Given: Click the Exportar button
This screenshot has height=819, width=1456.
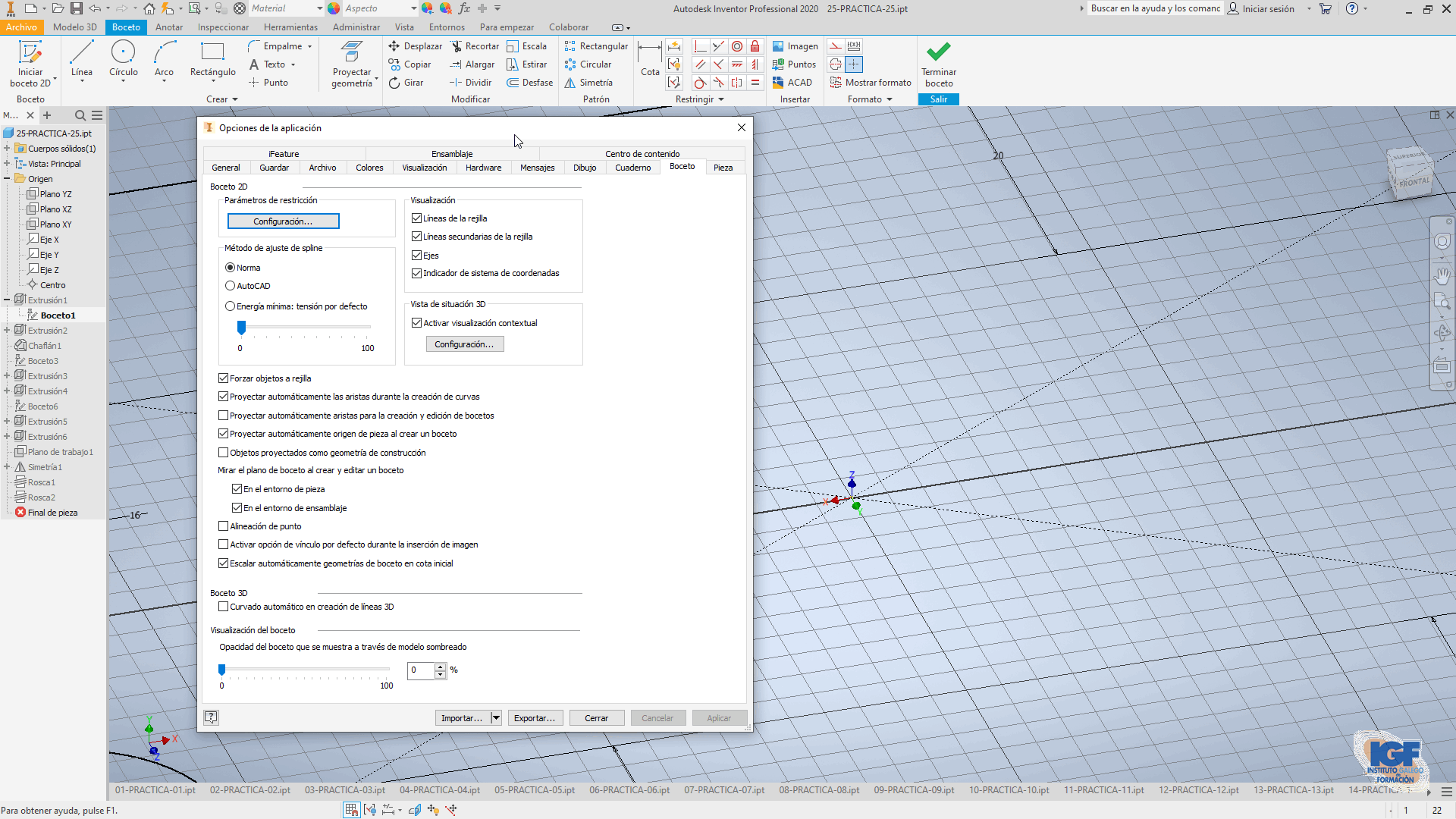Looking at the screenshot, I should (535, 718).
